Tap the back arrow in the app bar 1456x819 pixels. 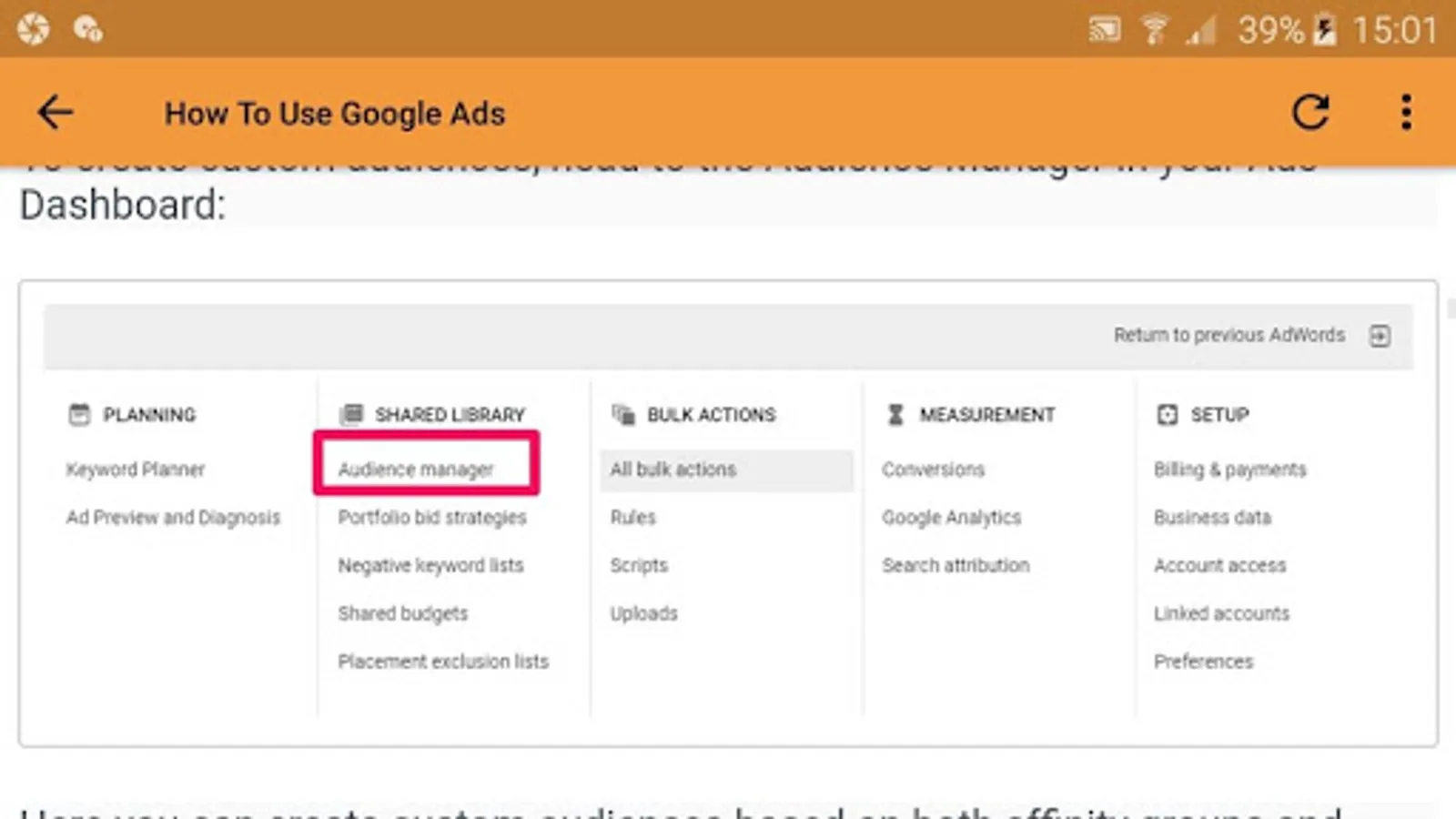pos(55,113)
